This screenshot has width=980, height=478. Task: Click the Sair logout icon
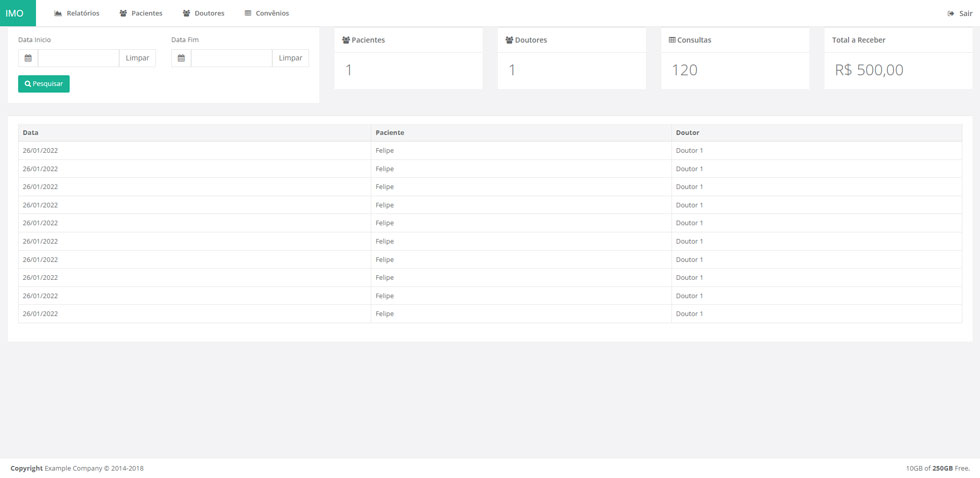point(950,14)
